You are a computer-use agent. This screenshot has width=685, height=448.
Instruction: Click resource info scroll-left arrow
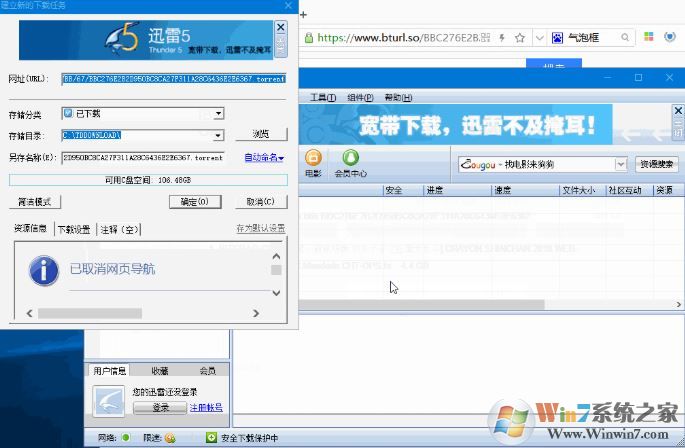coord(29,313)
